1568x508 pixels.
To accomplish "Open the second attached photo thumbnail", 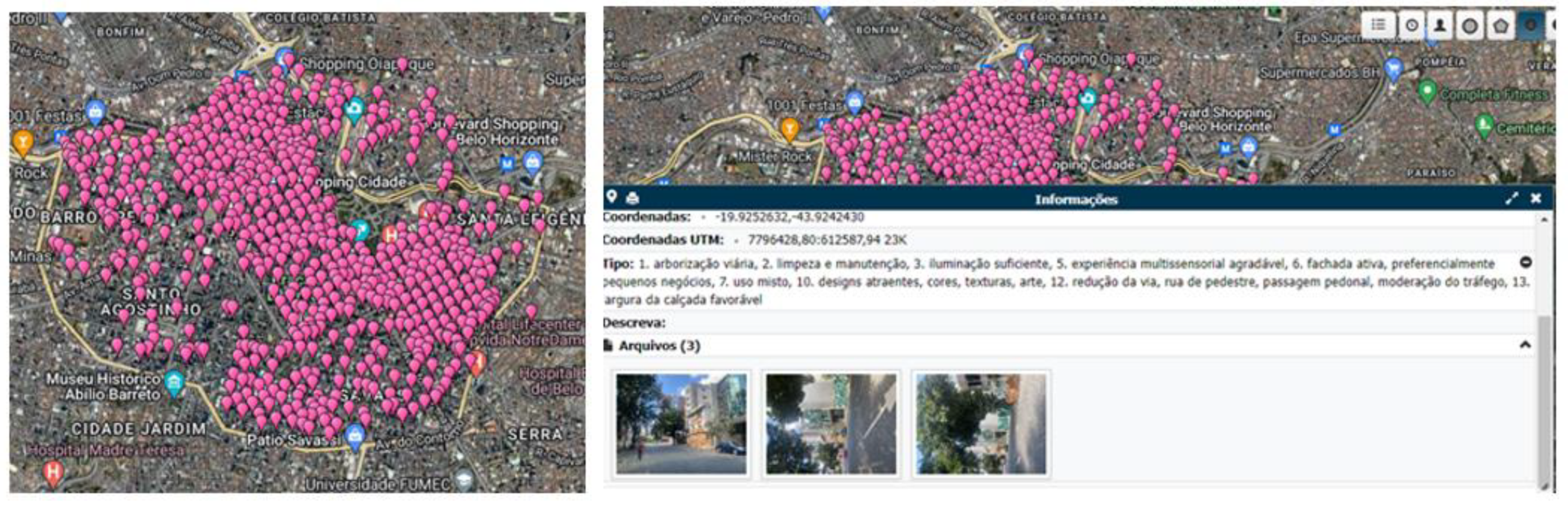I will pos(831,424).
